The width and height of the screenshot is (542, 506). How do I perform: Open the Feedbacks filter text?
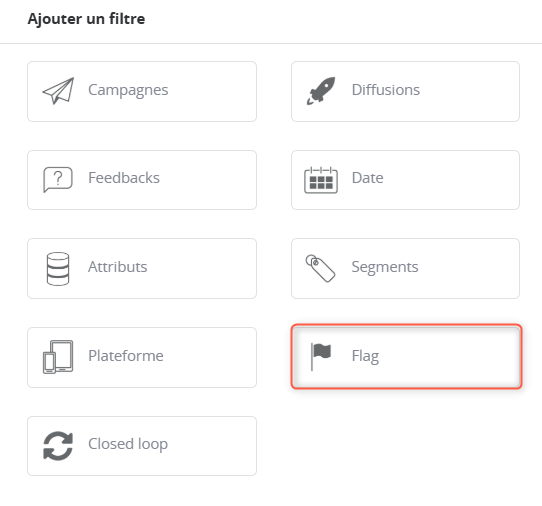[124, 178]
